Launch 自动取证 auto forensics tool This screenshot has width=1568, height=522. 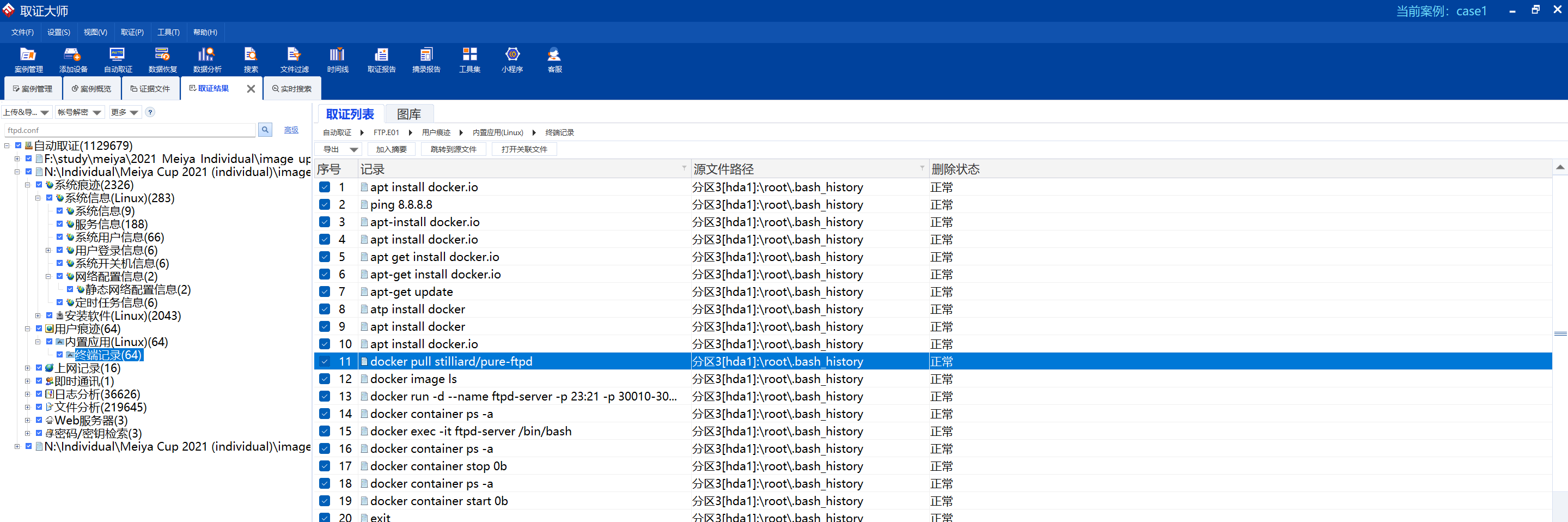point(118,60)
